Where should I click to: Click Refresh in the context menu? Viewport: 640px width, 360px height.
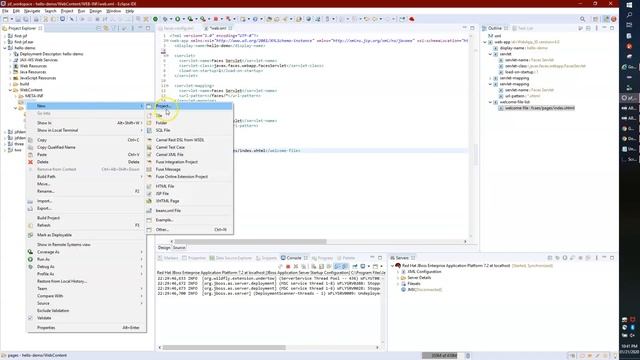point(87,225)
